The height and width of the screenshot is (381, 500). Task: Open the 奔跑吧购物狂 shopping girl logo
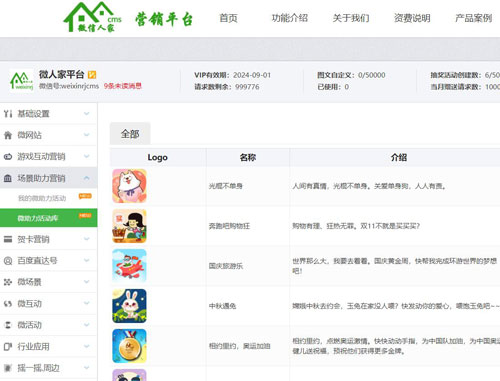129,226
